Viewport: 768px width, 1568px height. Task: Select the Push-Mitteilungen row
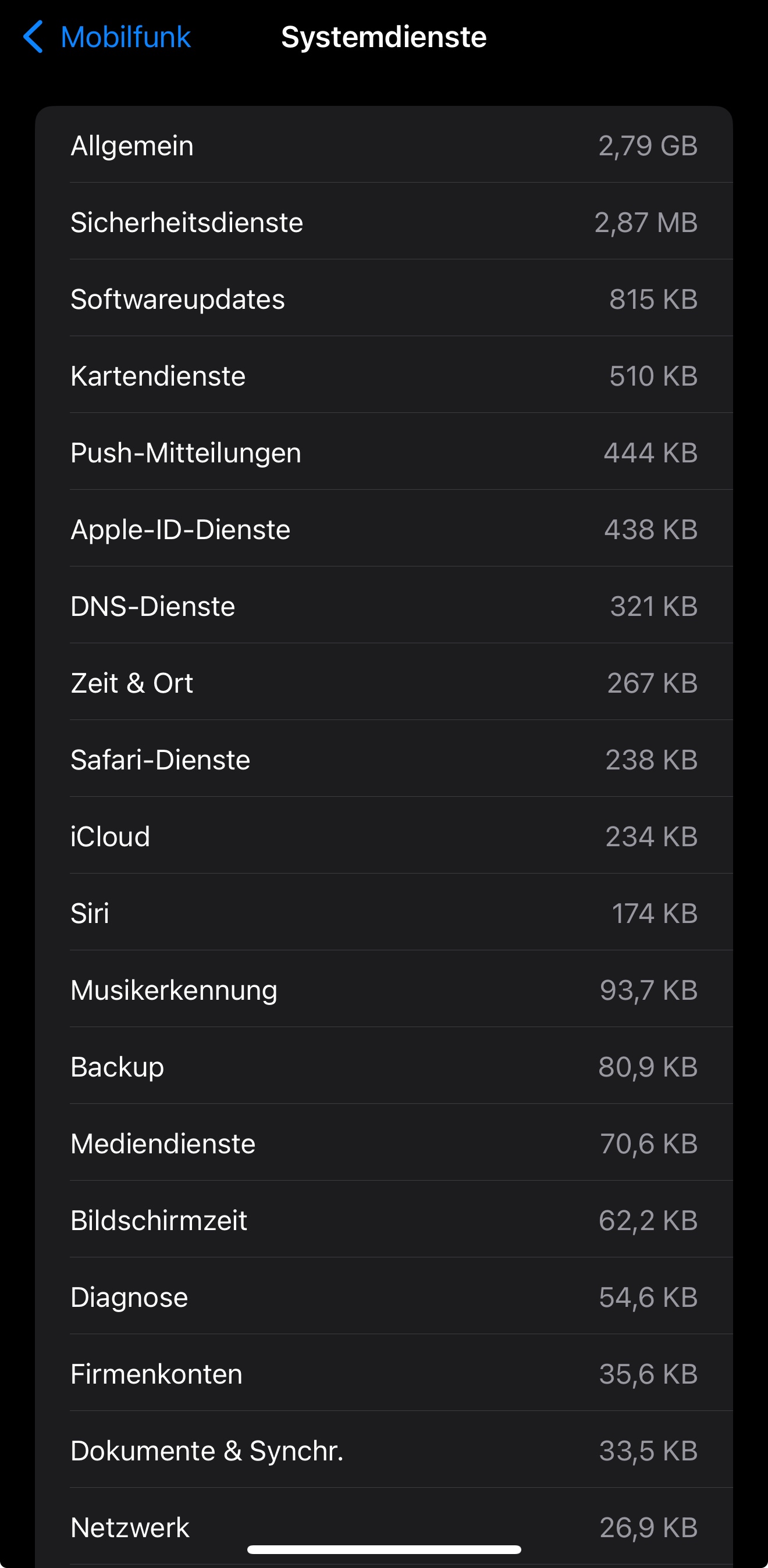tap(383, 452)
